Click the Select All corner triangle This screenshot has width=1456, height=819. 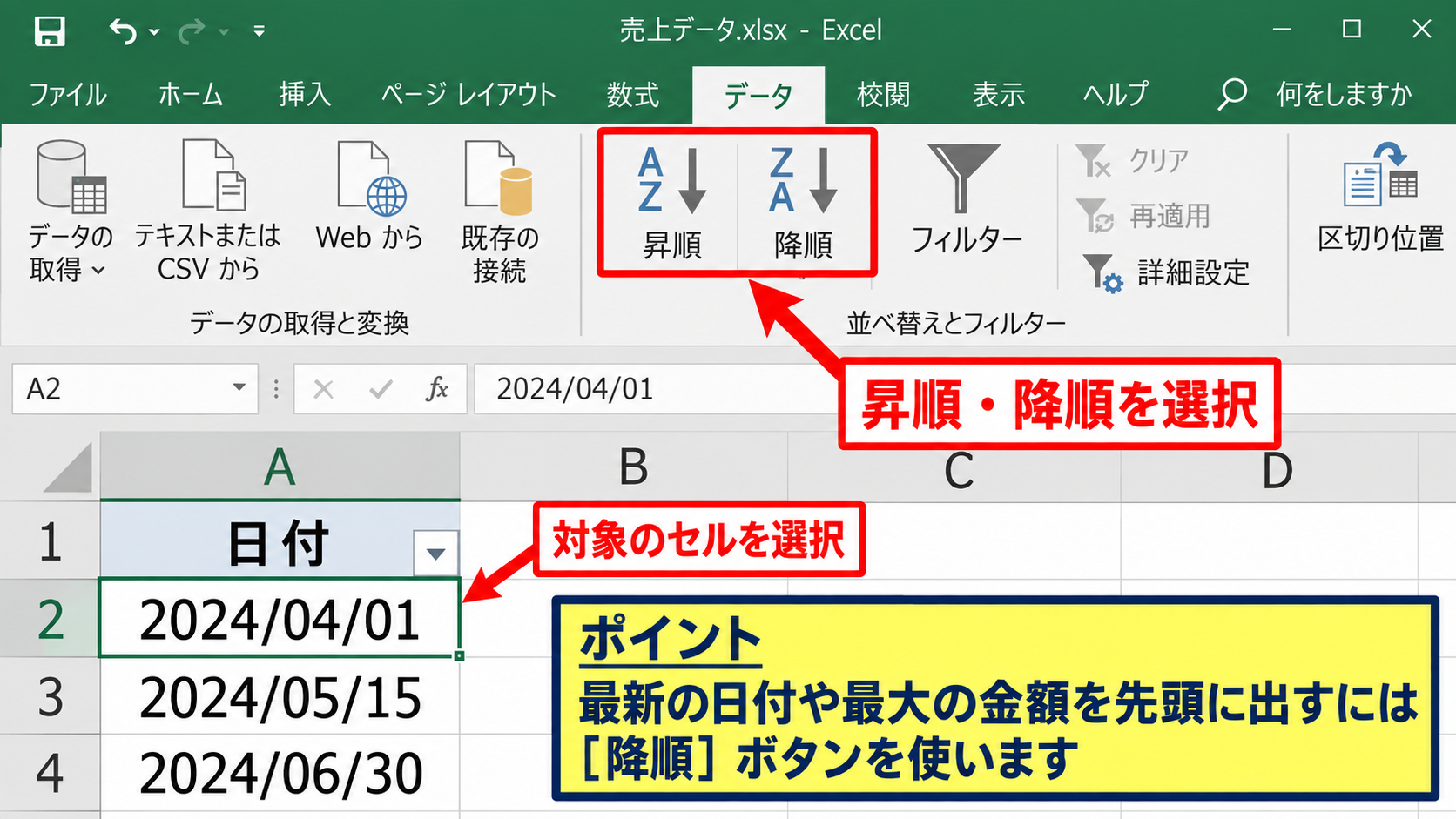pos(68,467)
